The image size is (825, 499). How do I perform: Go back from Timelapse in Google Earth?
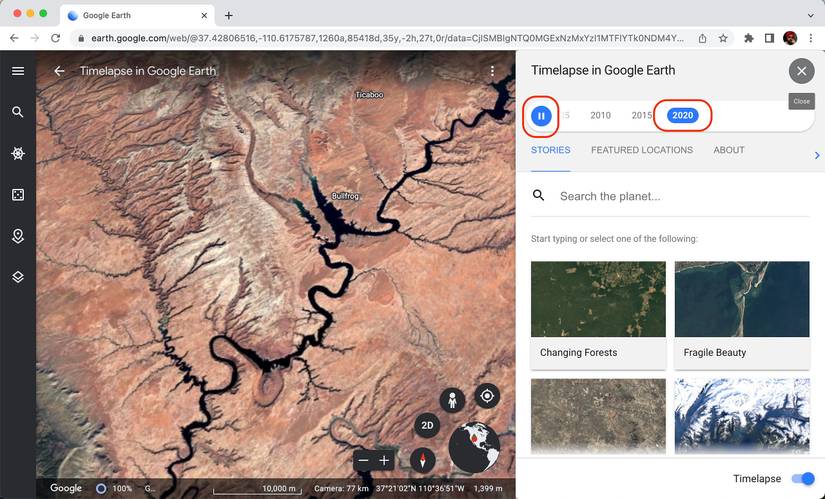tap(59, 71)
